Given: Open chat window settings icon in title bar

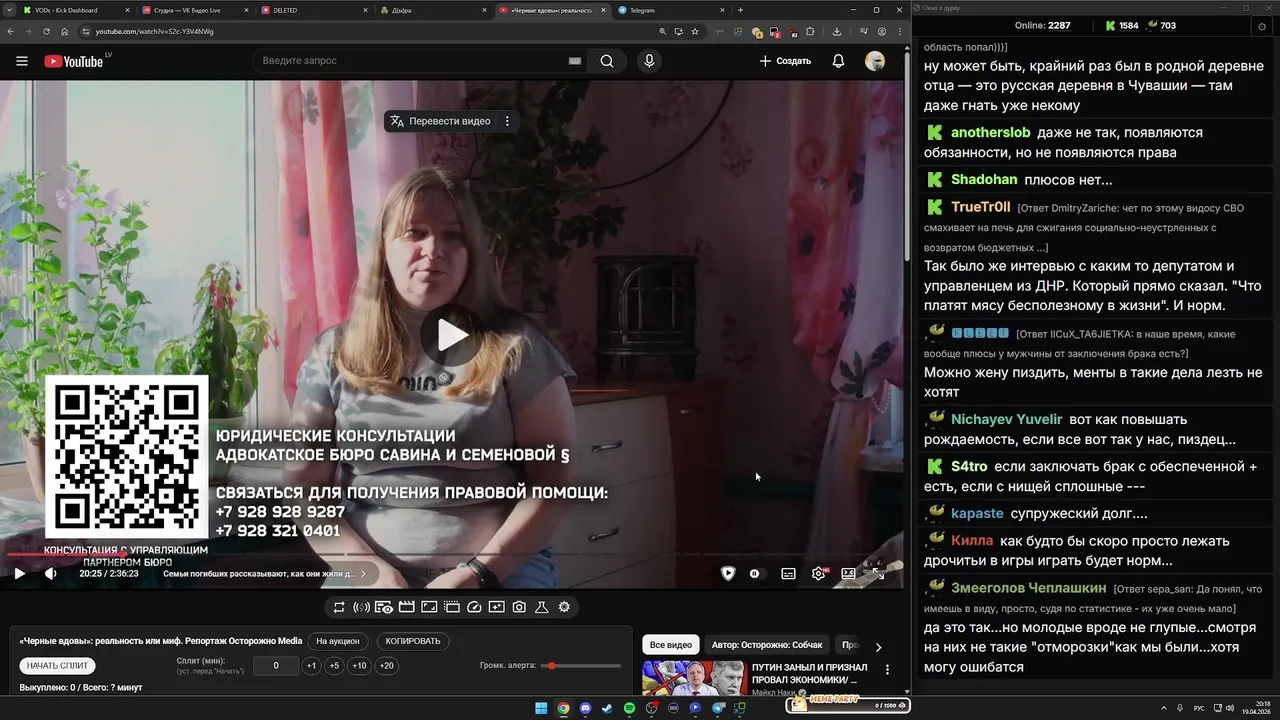Looking at the screenshot, I should (1262, 27).
